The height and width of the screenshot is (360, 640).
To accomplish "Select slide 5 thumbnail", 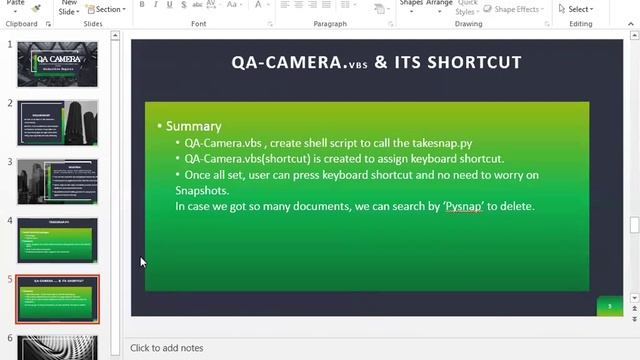I will click(57, 299).
